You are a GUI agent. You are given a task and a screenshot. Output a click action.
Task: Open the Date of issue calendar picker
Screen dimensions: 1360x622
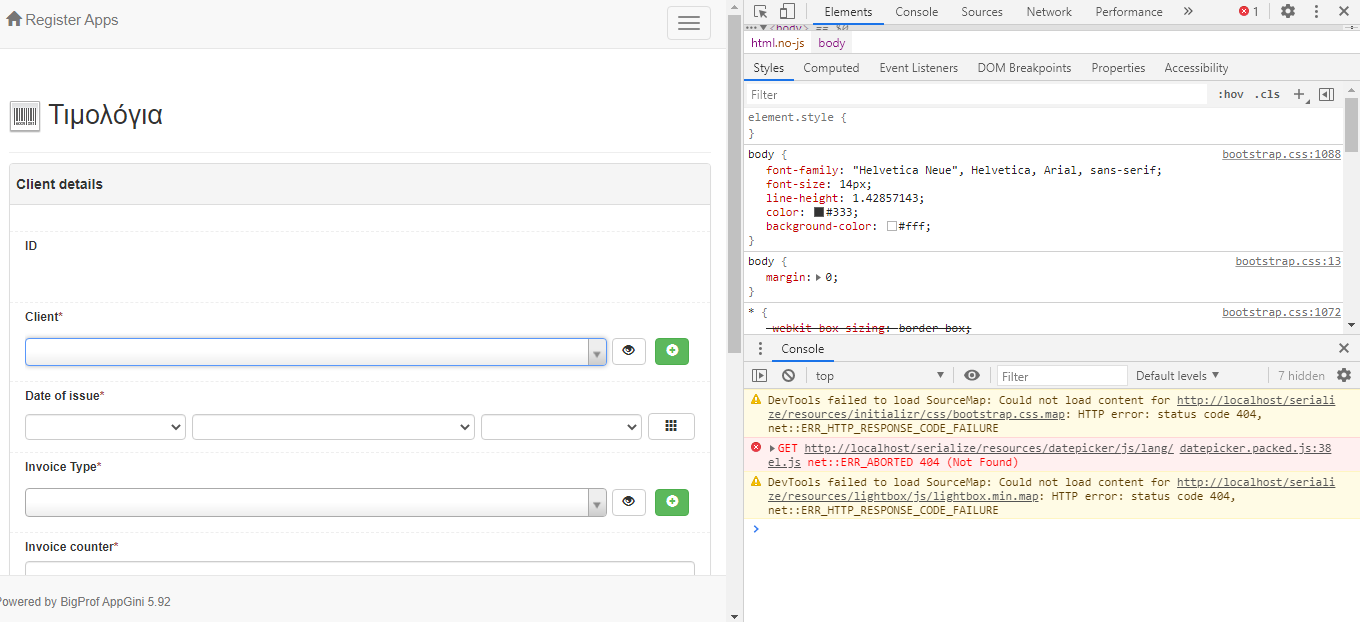coord(671,427)
